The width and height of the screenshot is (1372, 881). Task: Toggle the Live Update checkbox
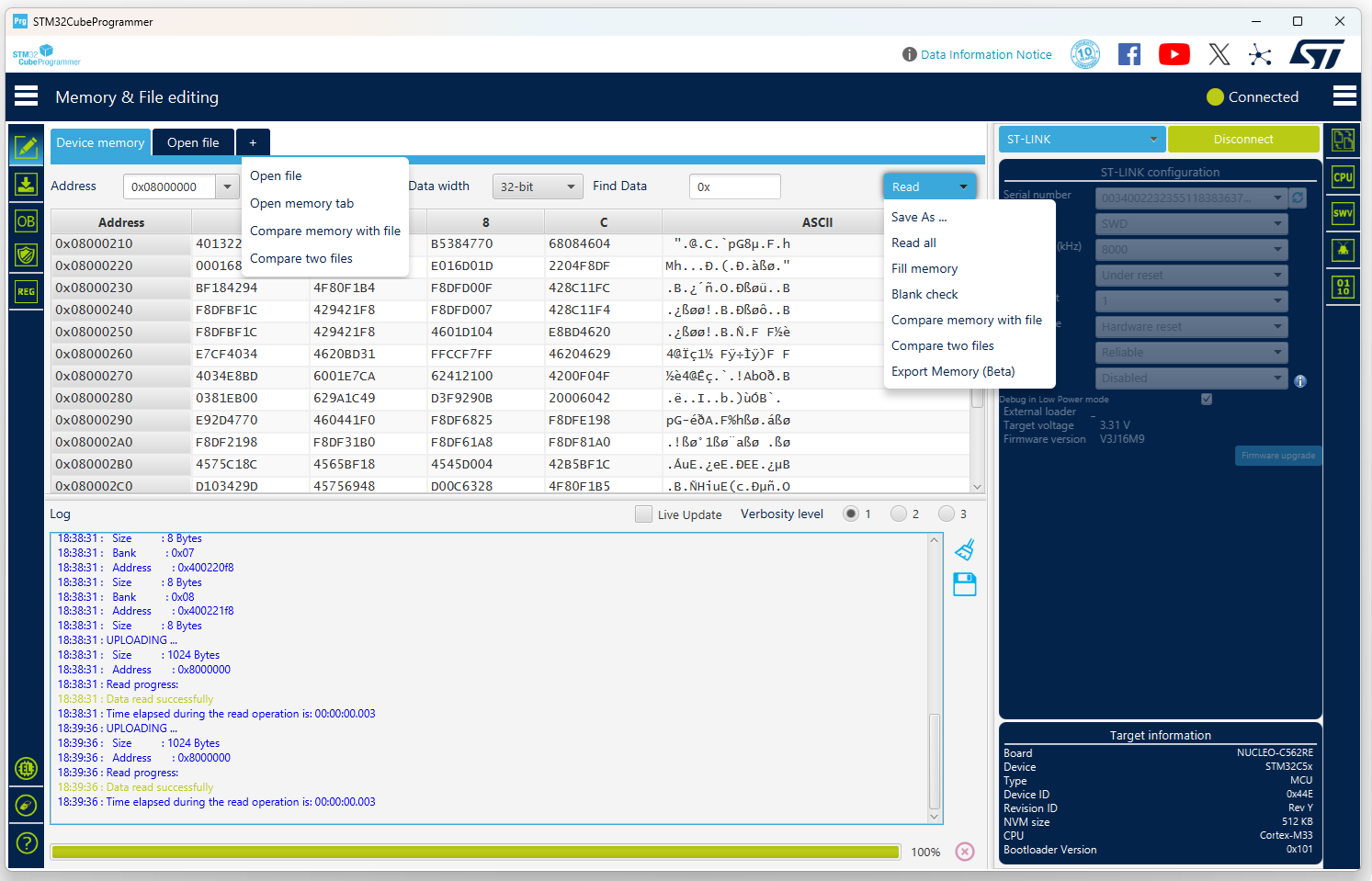[x=643, y=514]
